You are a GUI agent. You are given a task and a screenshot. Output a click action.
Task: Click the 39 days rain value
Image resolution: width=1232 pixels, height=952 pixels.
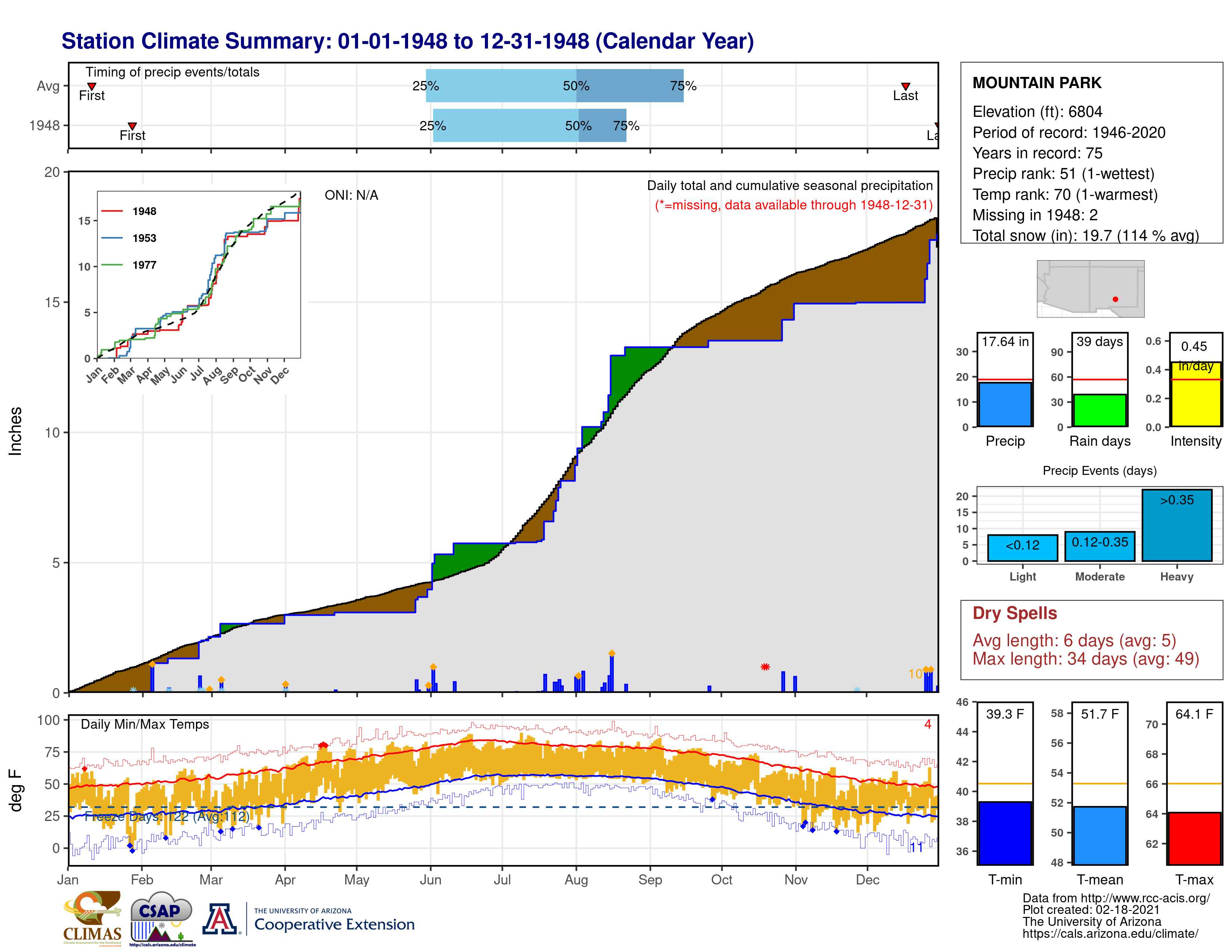[x=1099, y=341]
